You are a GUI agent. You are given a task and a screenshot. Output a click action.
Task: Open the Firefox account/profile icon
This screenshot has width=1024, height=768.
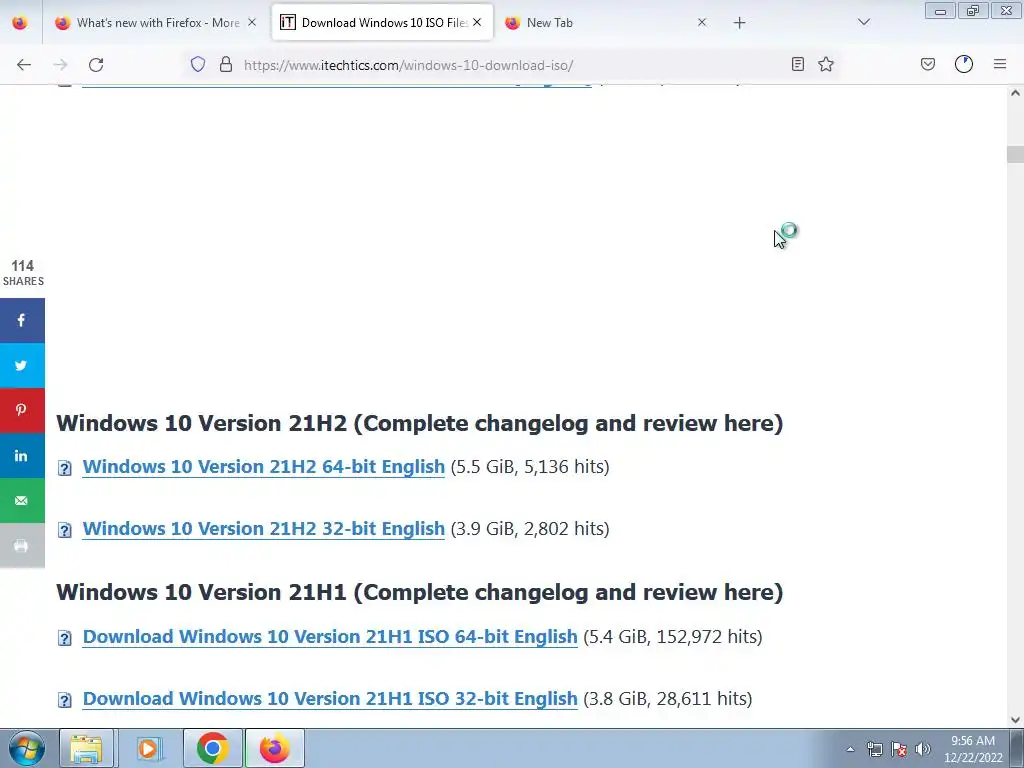pos(964,64)
